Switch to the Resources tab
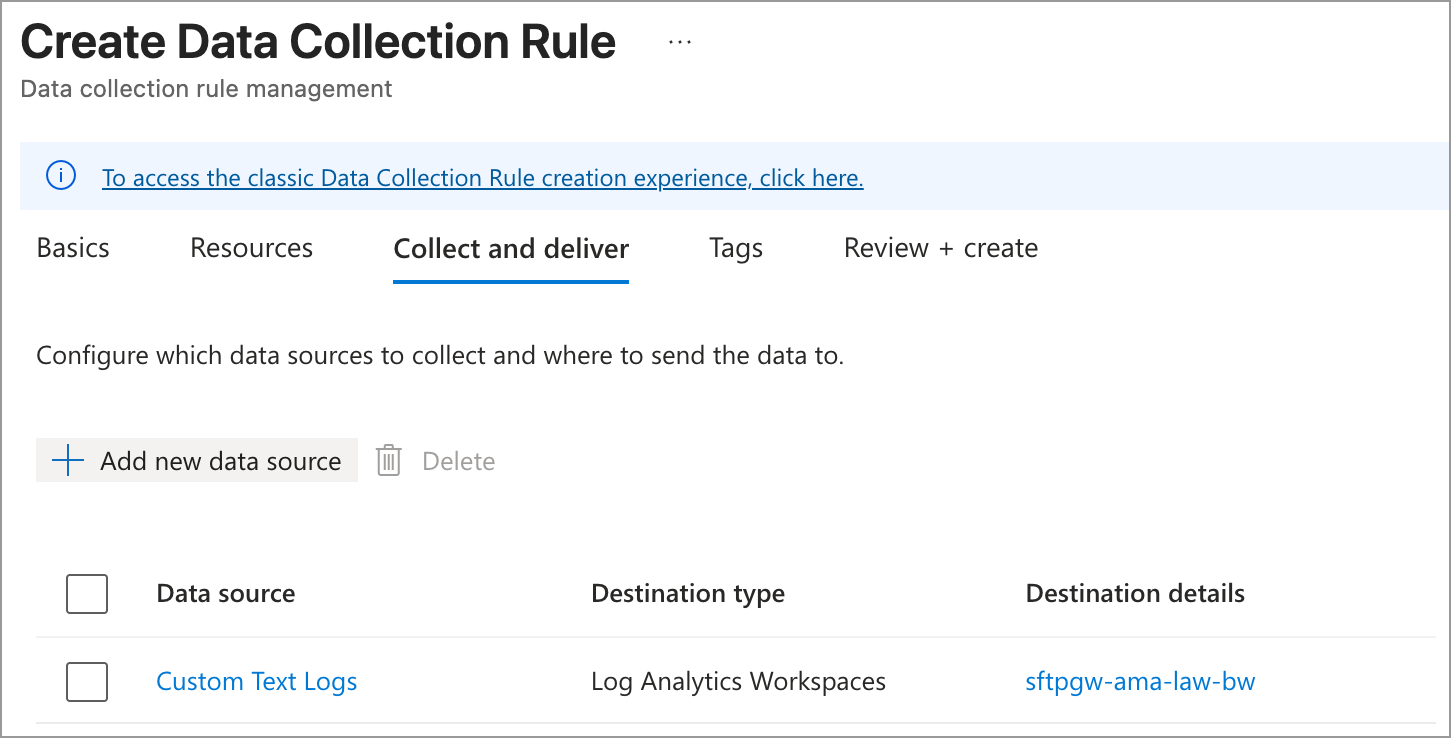Viewport: 1451px width, 738px height. tap(252, 248)
